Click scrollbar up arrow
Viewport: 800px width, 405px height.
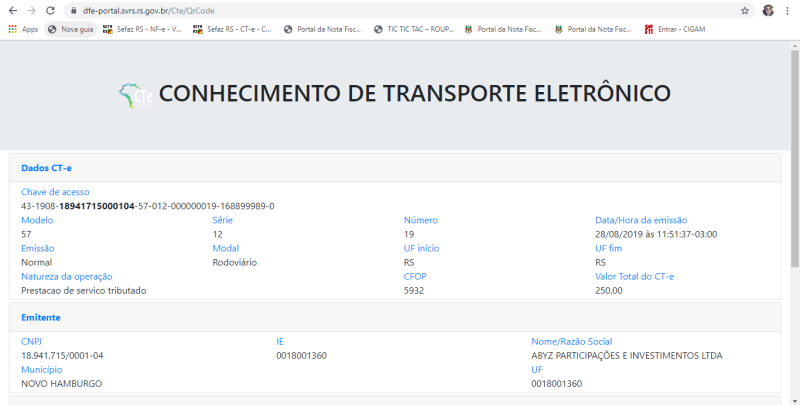[795, 45]
